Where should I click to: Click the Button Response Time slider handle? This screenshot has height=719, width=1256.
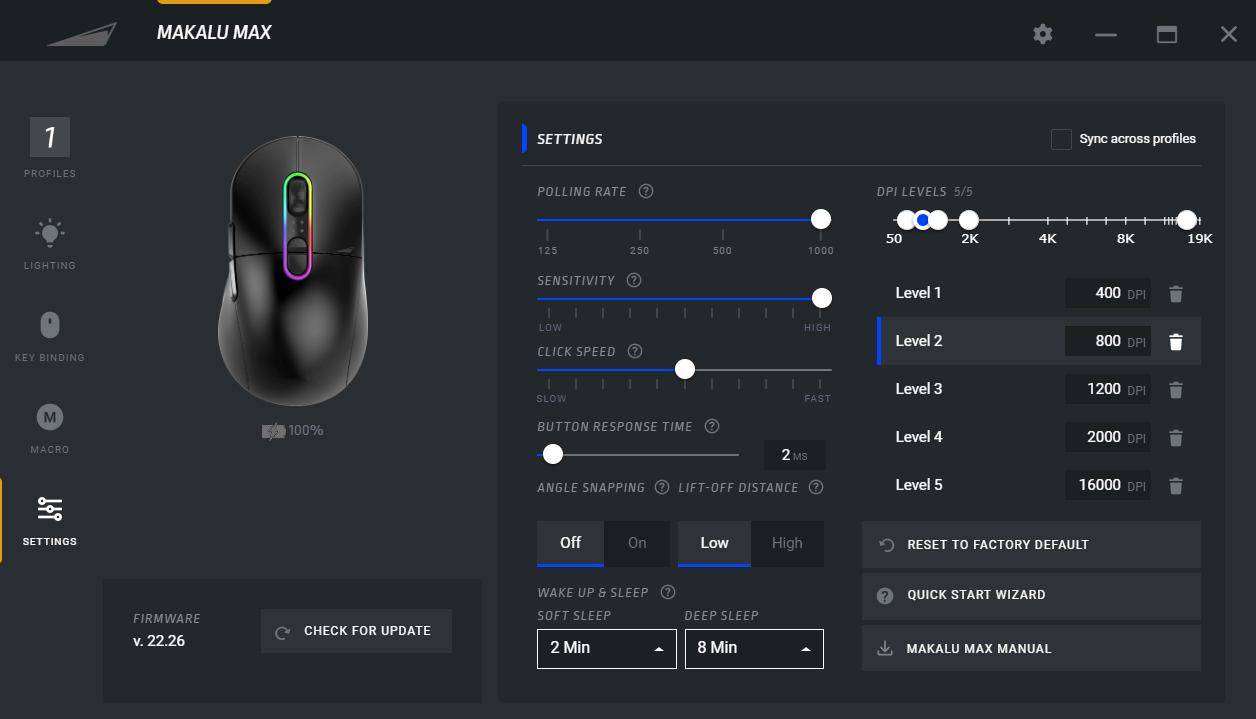pyautogui.click(x=553, y=455)
